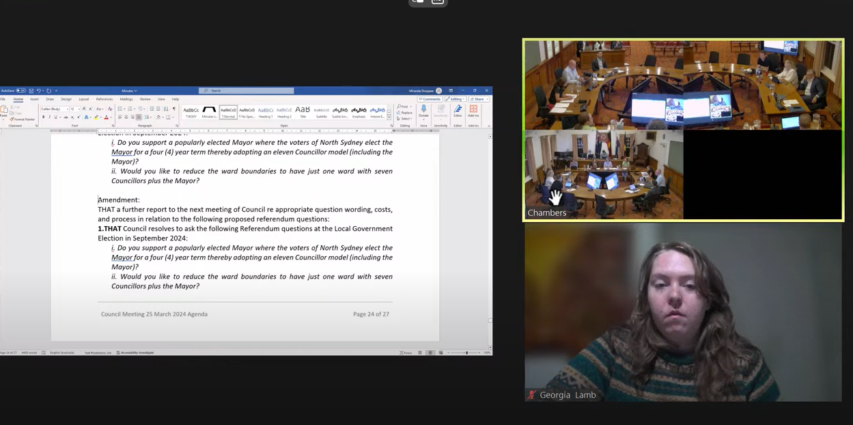The width and height of the screenshot is (853, 425).
Task: Toggle Show/Hide paragraph marks
Action: [174, 109]
